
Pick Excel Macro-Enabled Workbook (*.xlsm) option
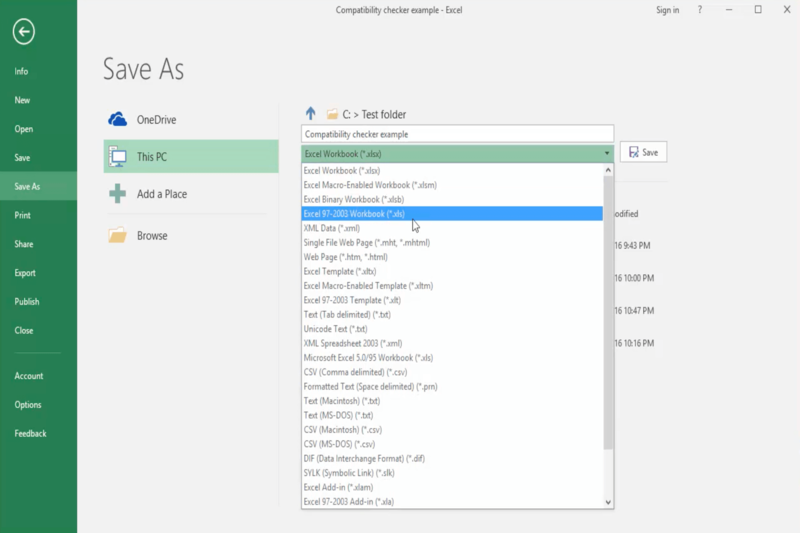point(370,185)
